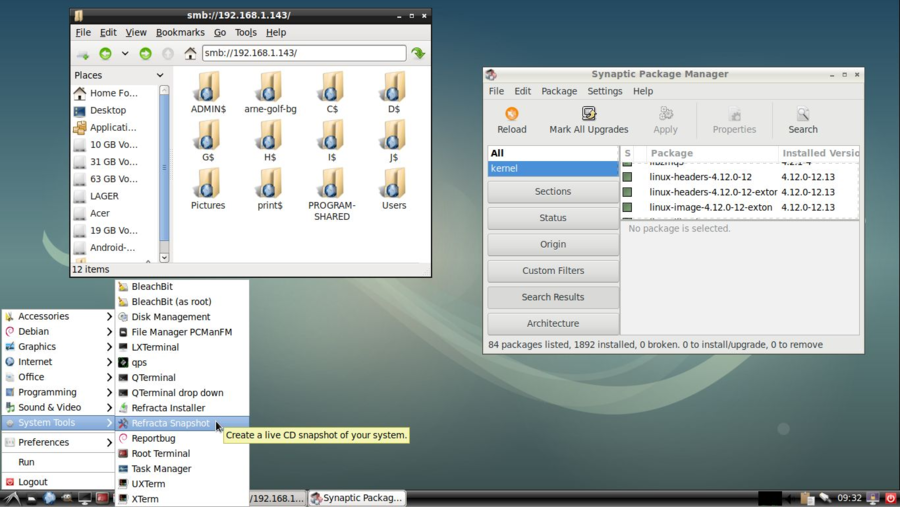This screenshot has width=900, height=507.
Task: Launch BleachBit from System Tools menu
Action: tap(182, 287)
